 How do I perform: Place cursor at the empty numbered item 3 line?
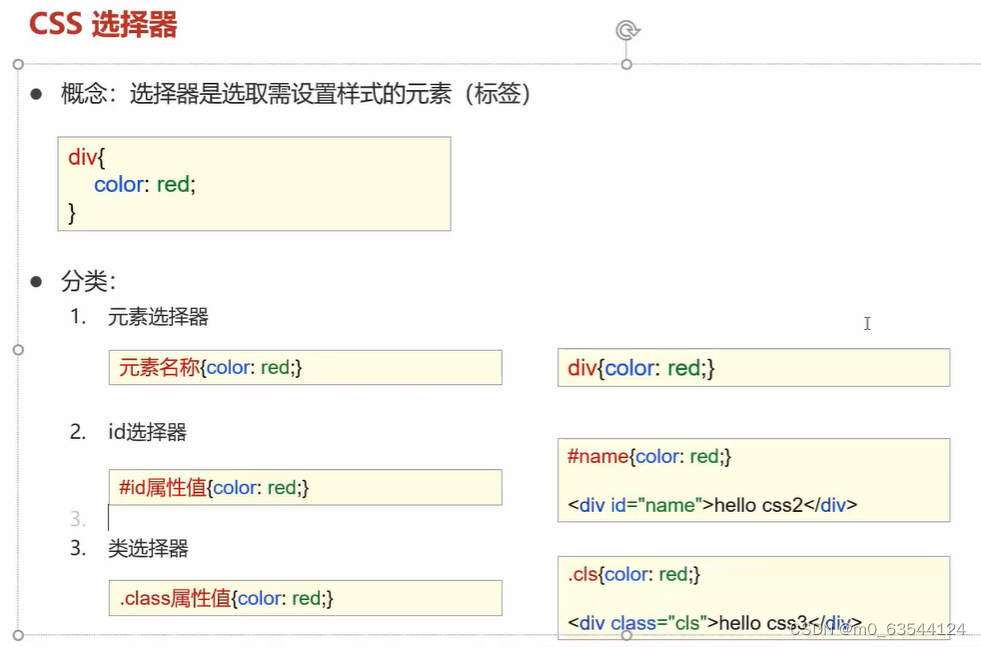coord(108,518)
